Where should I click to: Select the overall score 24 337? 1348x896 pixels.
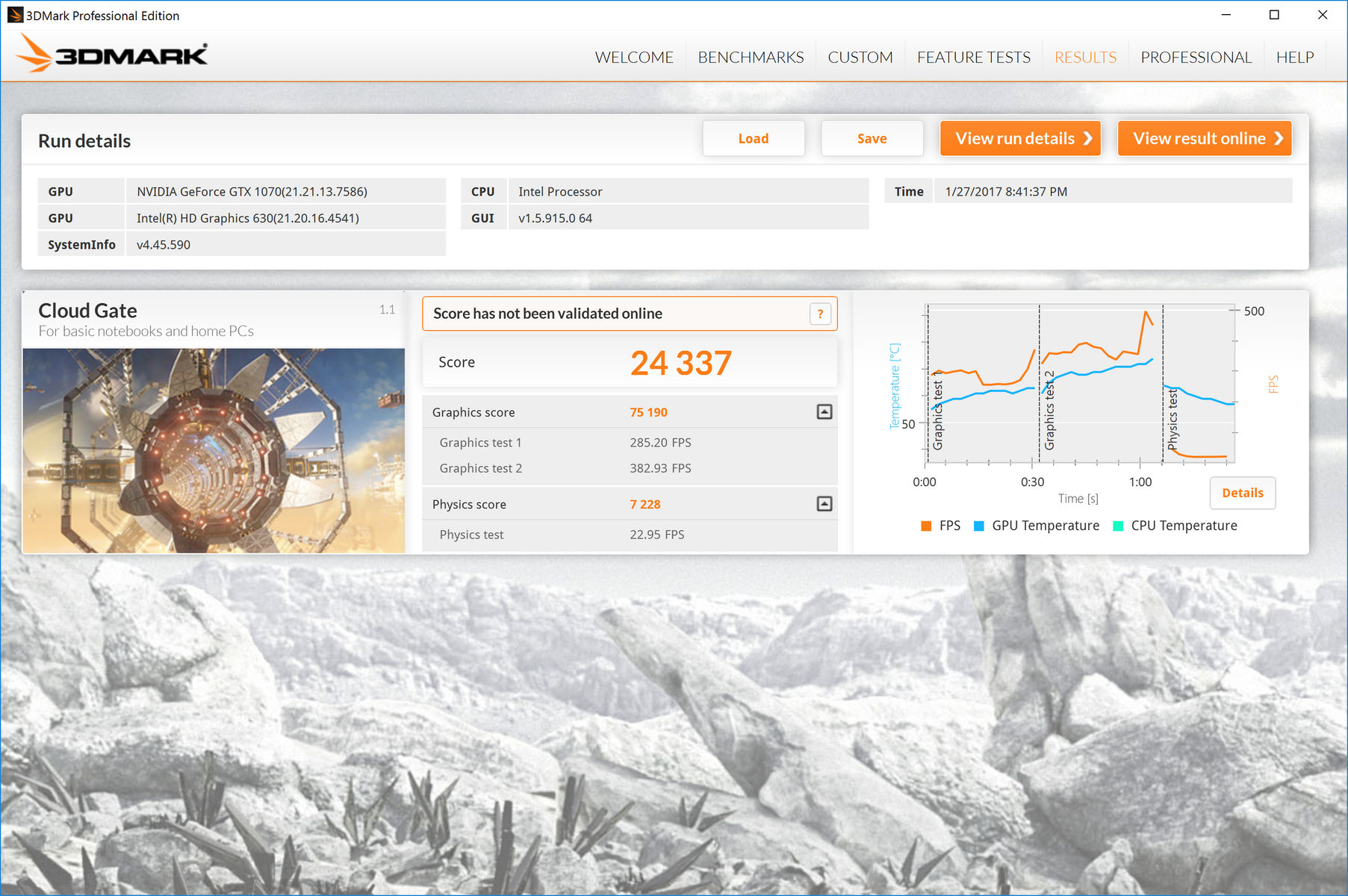[x=681, y=364]
